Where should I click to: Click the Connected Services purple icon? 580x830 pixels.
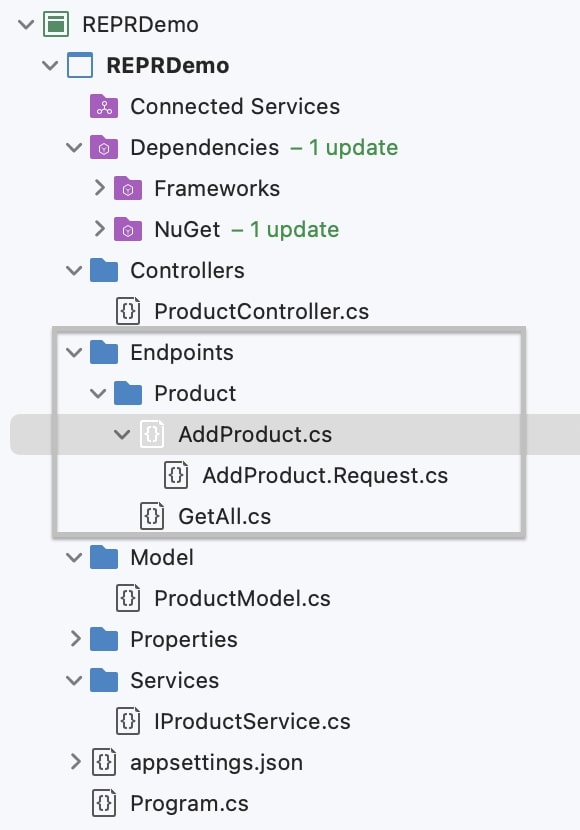[x=104, y=106]
